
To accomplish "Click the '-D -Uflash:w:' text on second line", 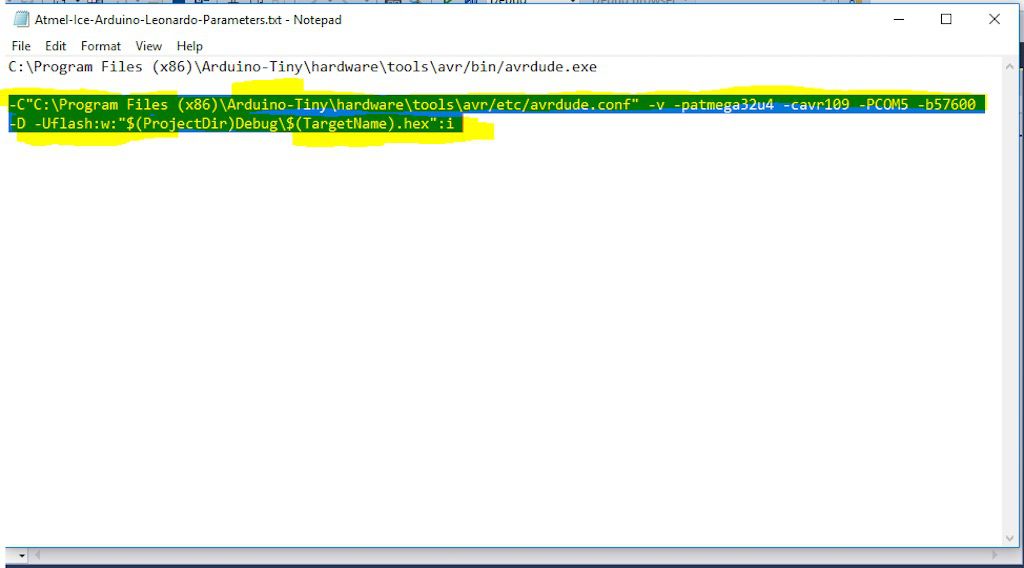I will 63,123.
